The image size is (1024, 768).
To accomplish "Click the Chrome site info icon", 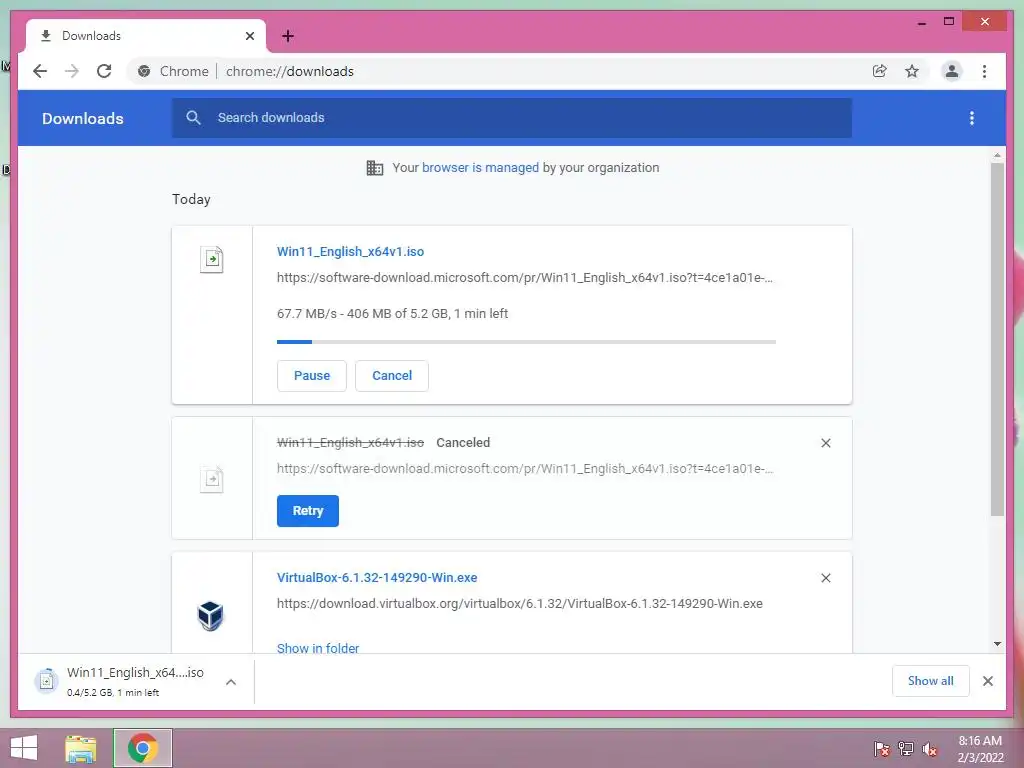I will (144, 71).
